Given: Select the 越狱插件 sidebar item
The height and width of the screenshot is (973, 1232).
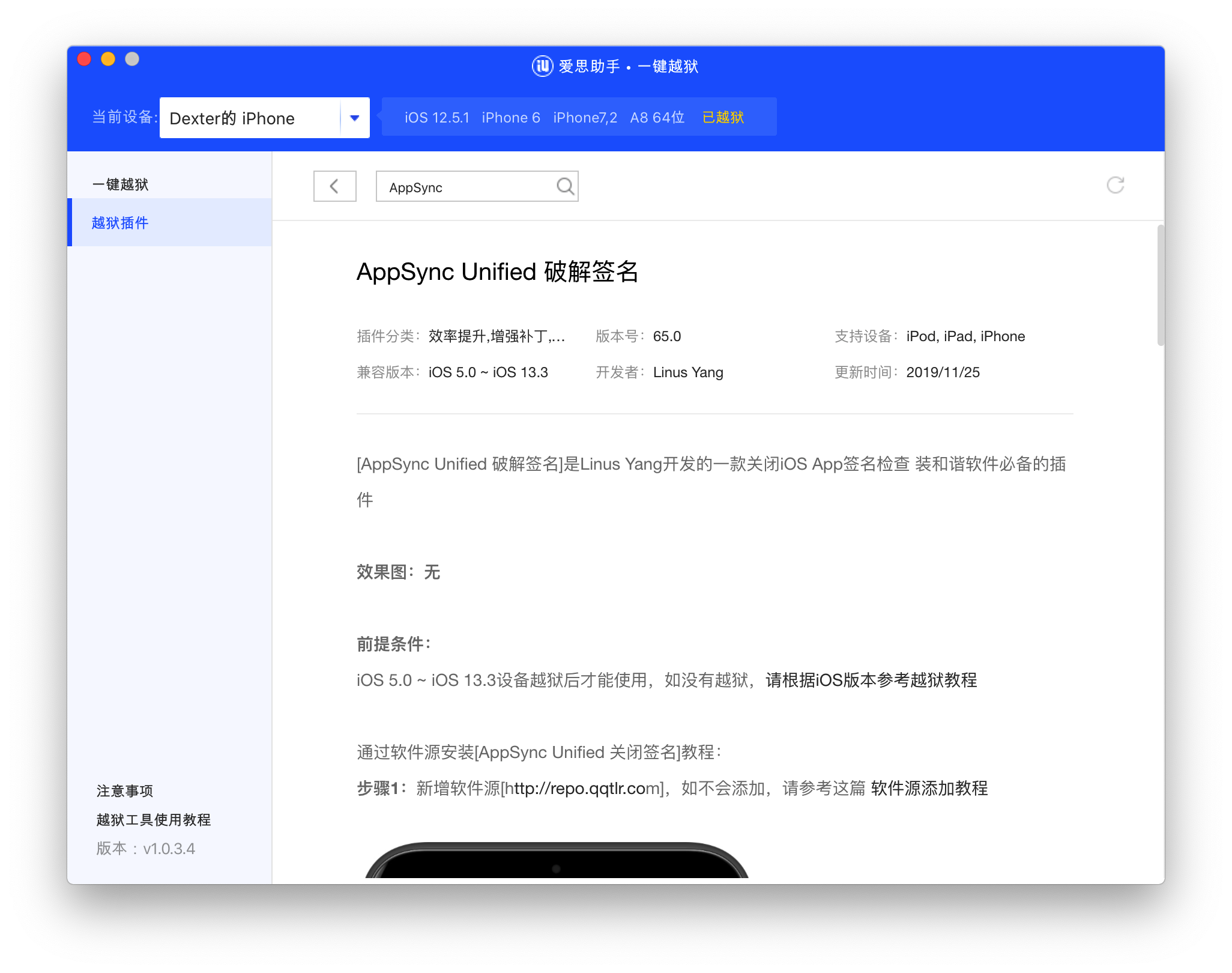Looking at the screenshot, I should click(121, 223).
